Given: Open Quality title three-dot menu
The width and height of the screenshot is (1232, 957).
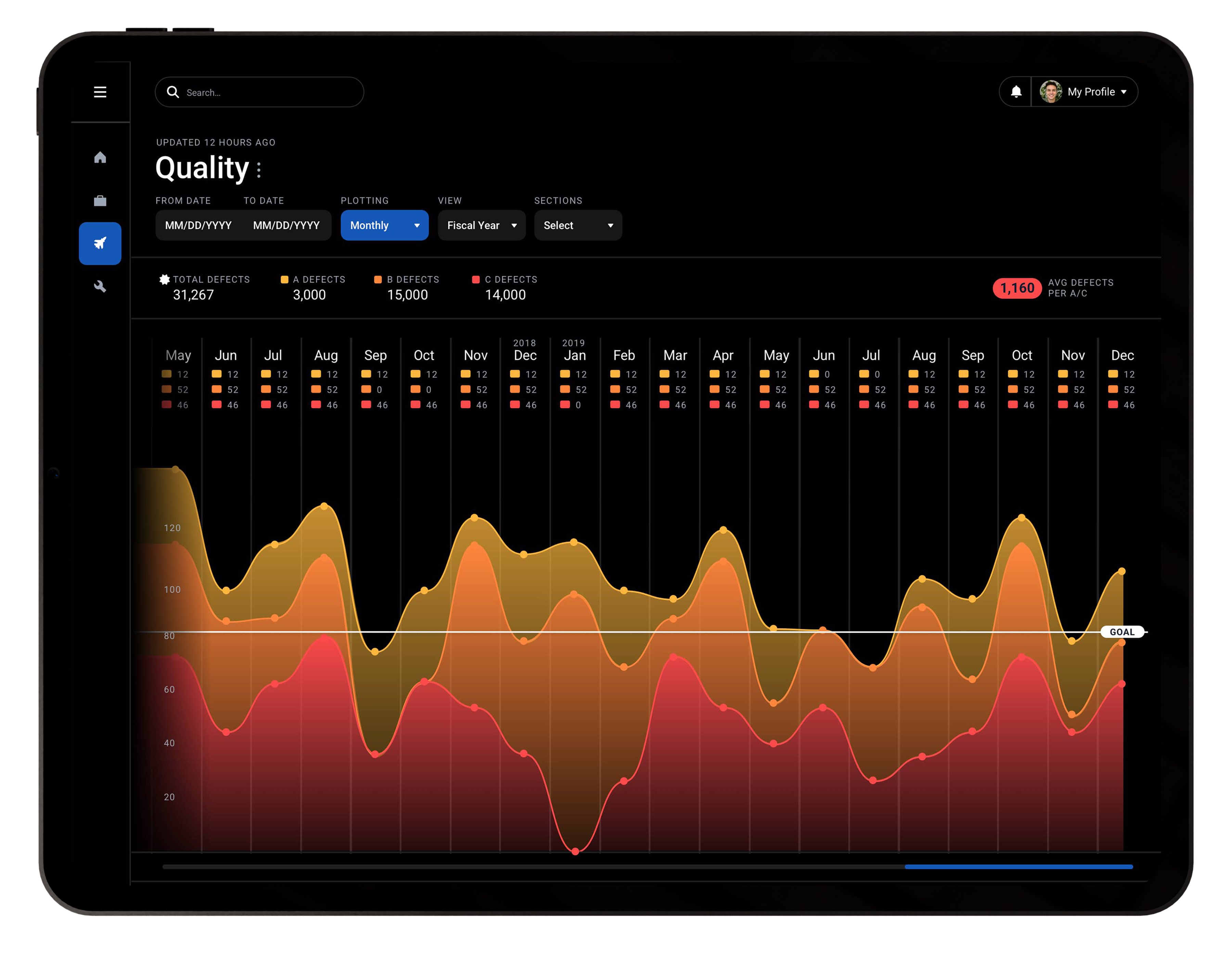Looking at the screenshot, I should pos(259,169).
